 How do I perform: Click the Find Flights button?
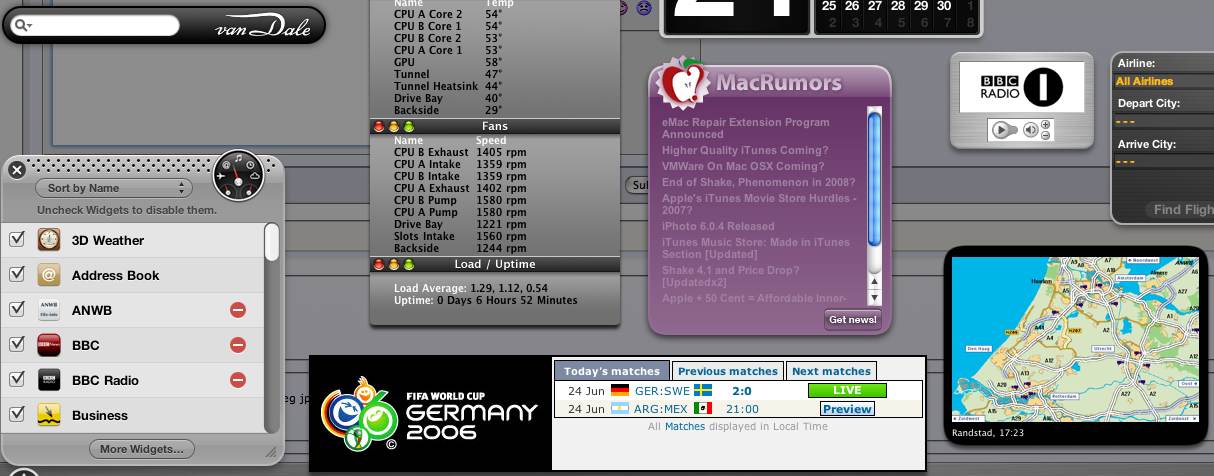[1180, 210]
